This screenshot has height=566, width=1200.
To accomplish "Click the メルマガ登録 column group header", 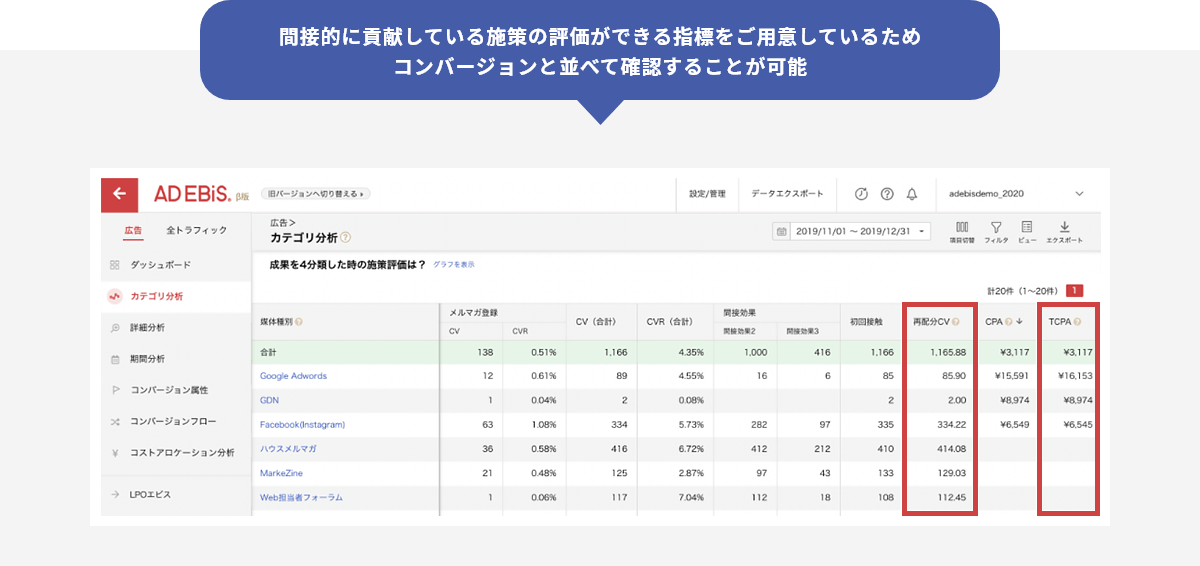I will (473, 312).
